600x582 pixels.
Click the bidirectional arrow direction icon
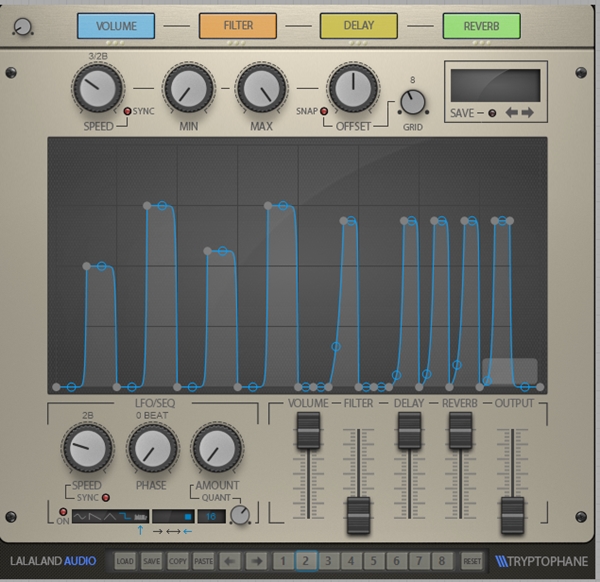tap(173, 532)
